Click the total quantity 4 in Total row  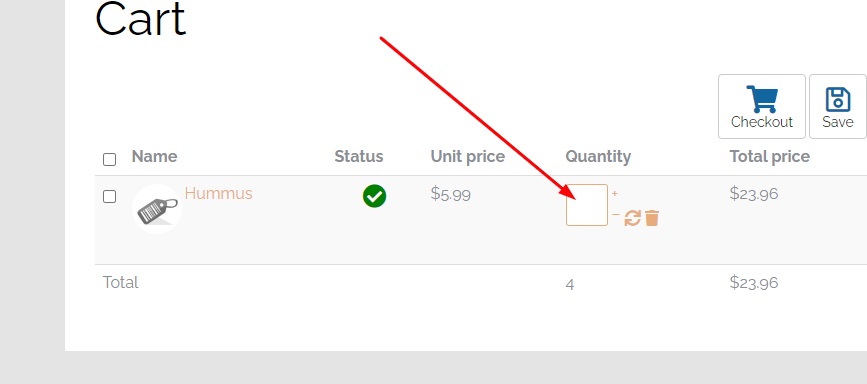570,284
